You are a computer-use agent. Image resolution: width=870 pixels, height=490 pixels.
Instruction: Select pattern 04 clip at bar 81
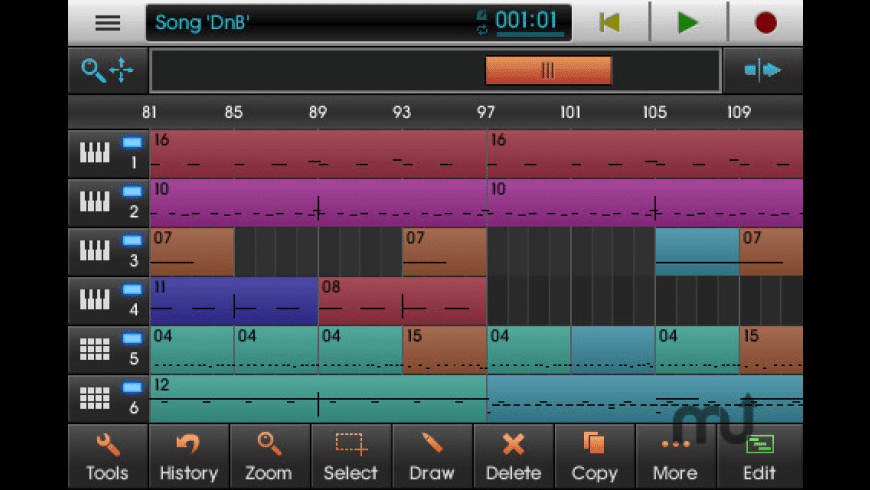[192, 350]
